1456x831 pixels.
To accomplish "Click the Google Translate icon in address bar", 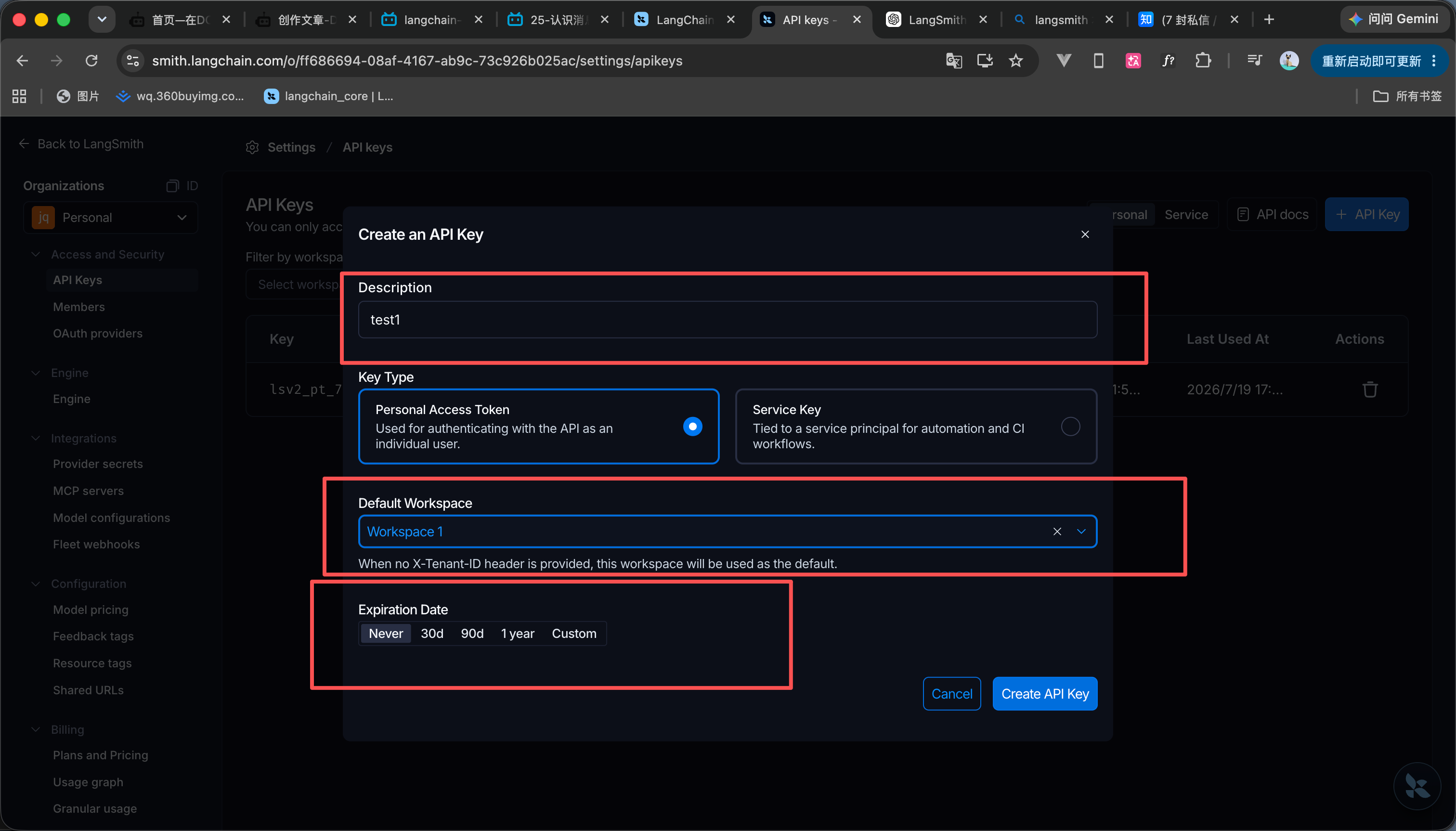I will coord(954,61).
